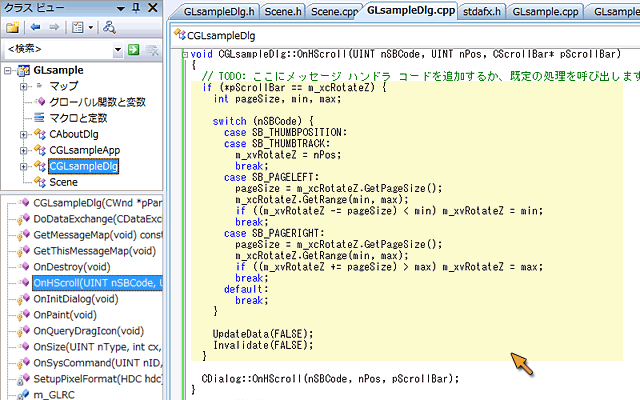640x400 pixels.
Task: Click the back arrow in Class View toolbar
Action: pyautogui.click(x=35, y=27)
